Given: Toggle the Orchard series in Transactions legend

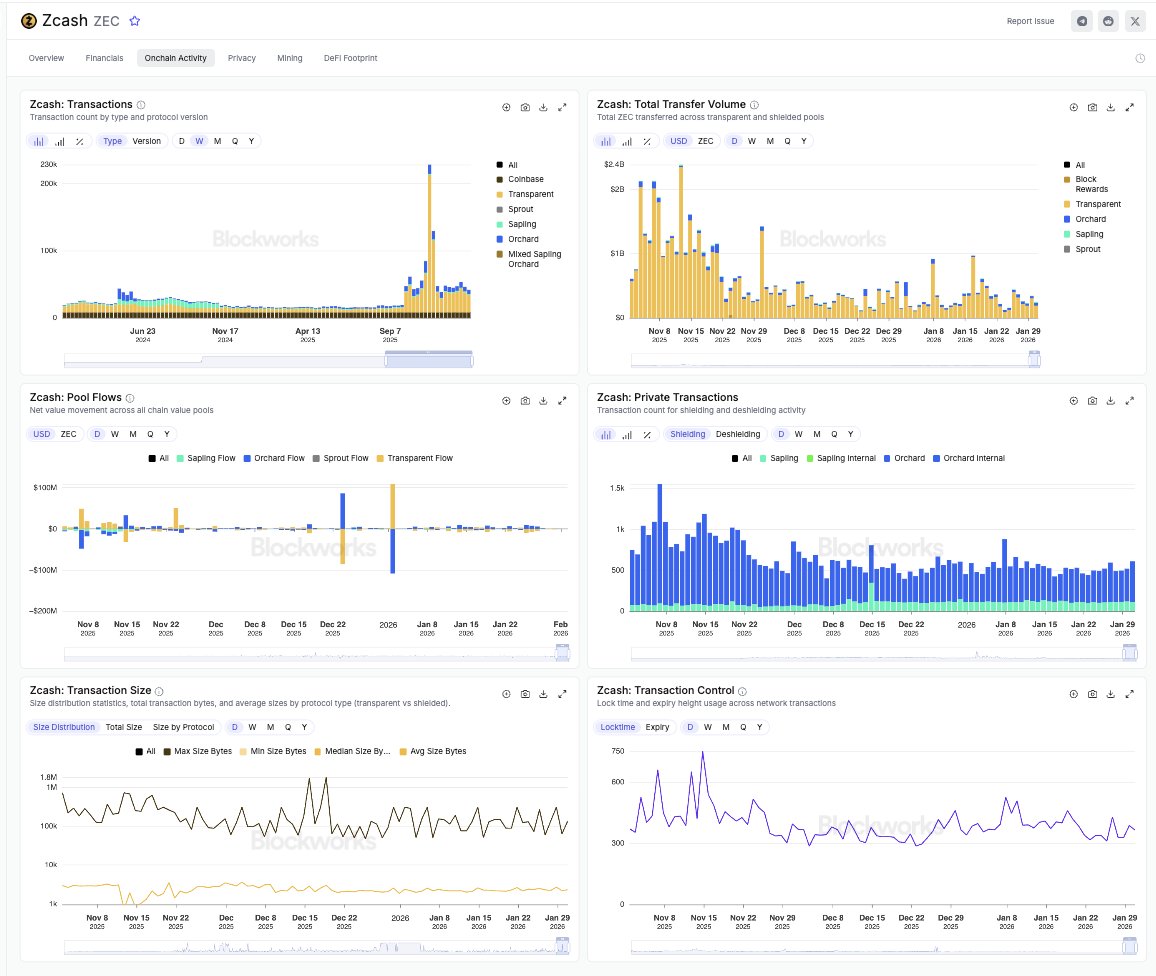Looking at the screenshot, I should pyautogui.click(x=522, y=239).
